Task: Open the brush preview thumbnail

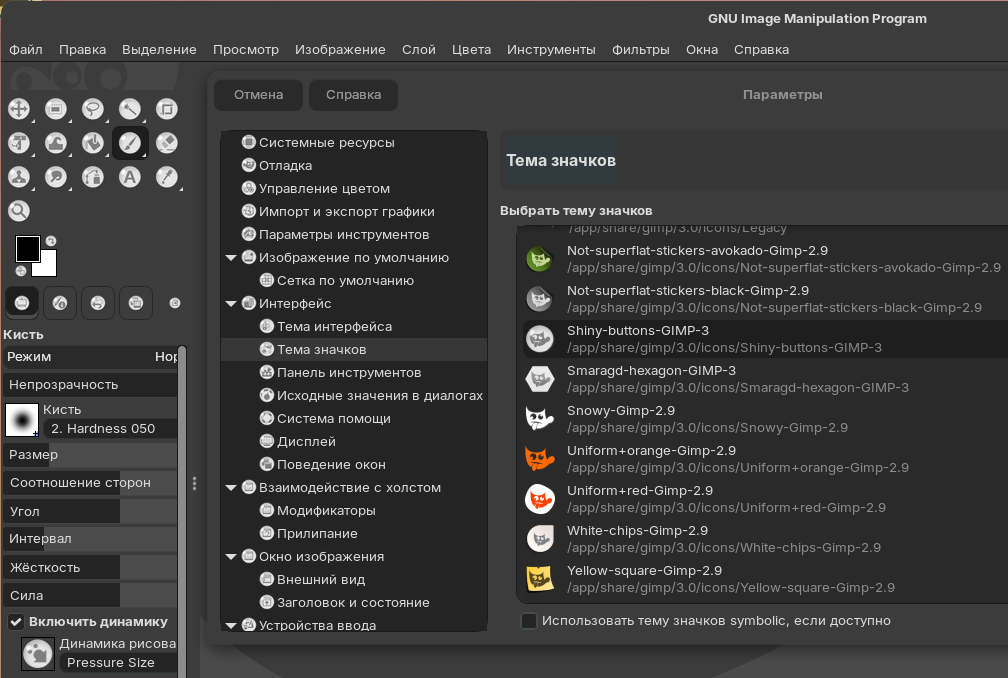Action: tap(22, 420)
